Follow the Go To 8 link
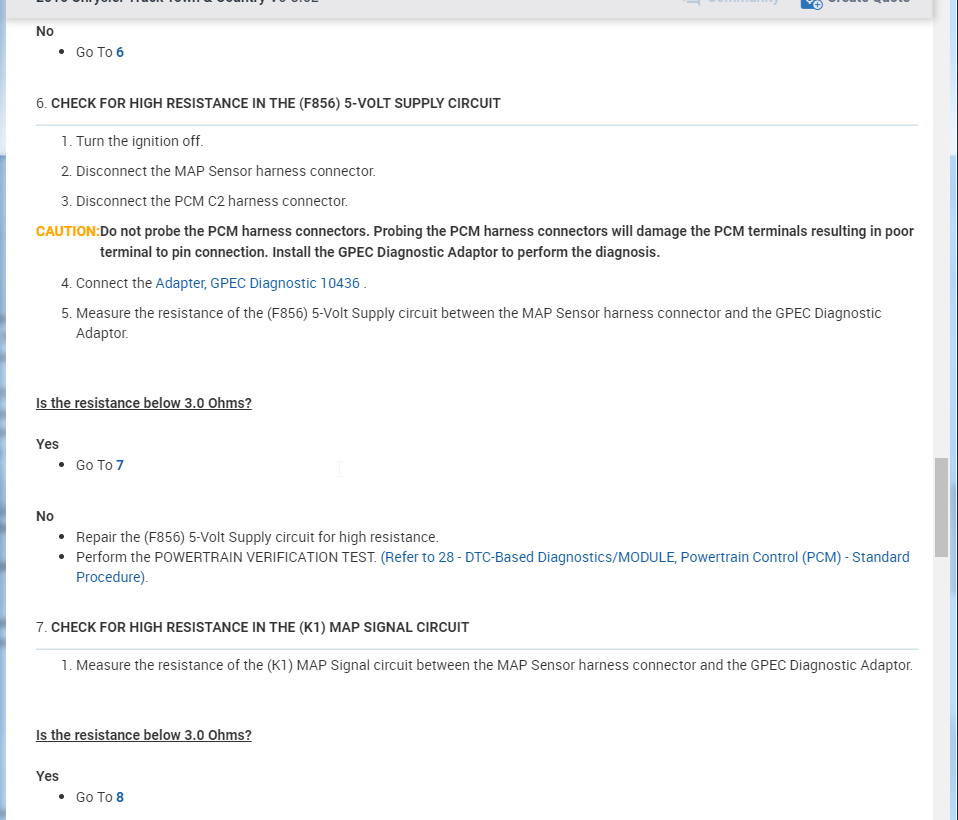 coord(120,797)
